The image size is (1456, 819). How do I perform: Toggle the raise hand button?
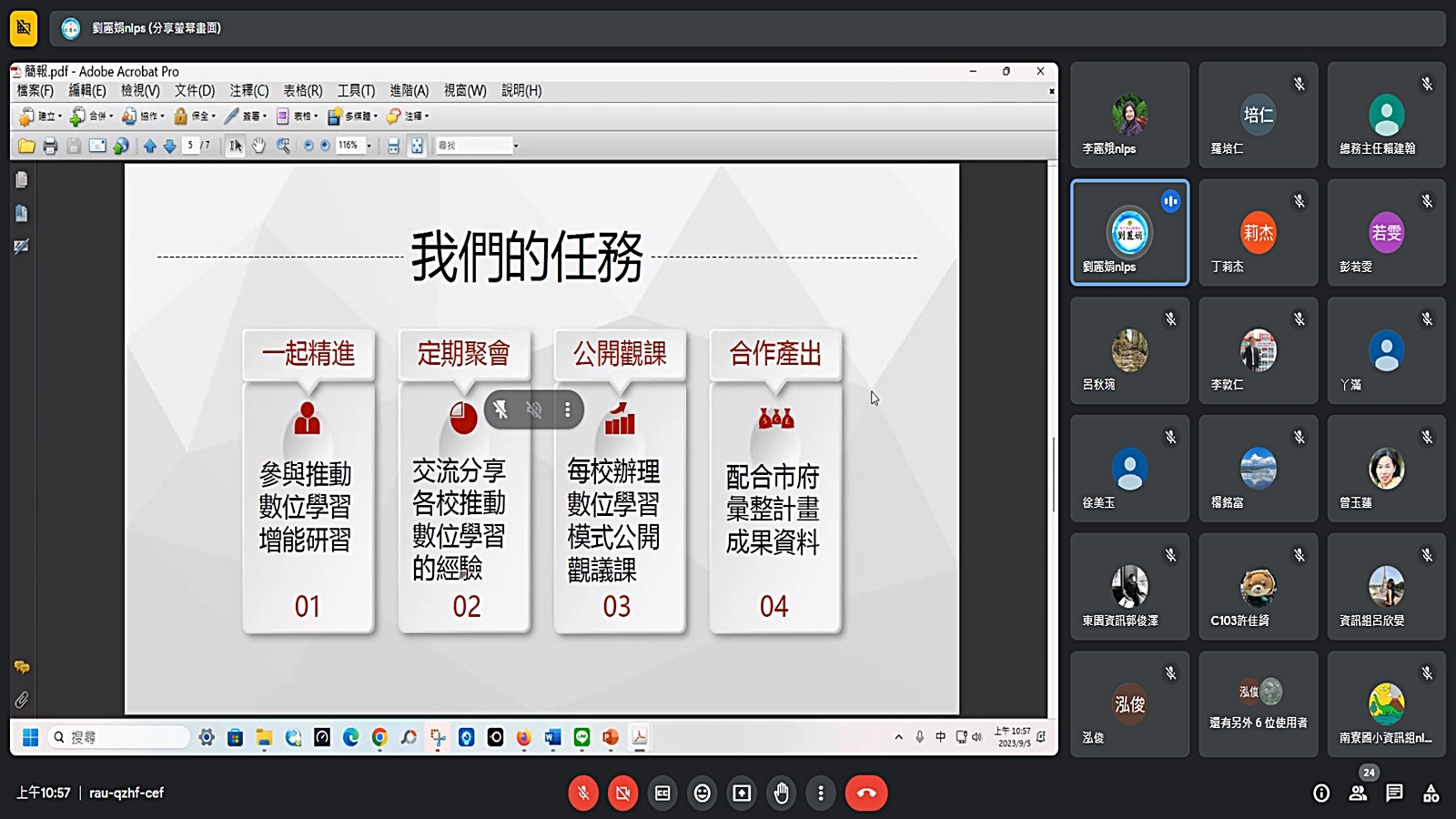782,794
